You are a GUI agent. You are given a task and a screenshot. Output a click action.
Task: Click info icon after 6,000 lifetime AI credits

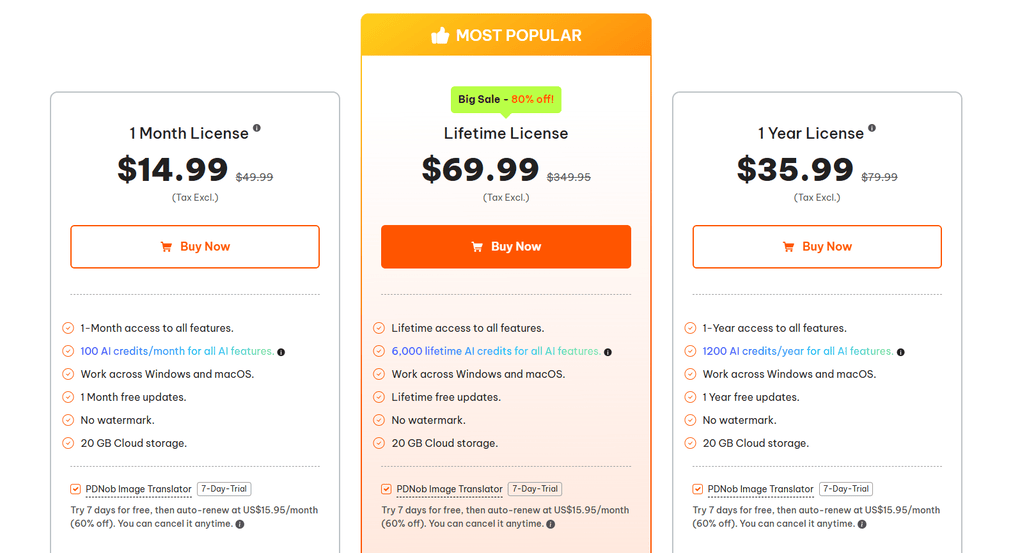tap(608, 352)
